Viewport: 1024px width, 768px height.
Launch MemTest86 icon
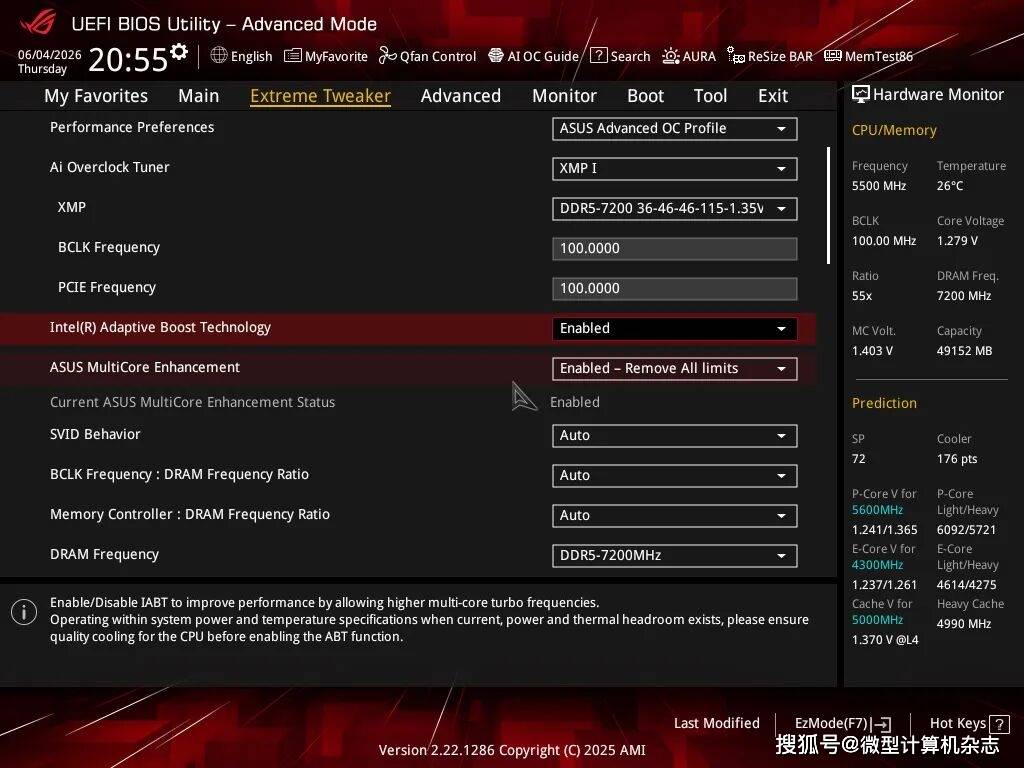point(833,56)
